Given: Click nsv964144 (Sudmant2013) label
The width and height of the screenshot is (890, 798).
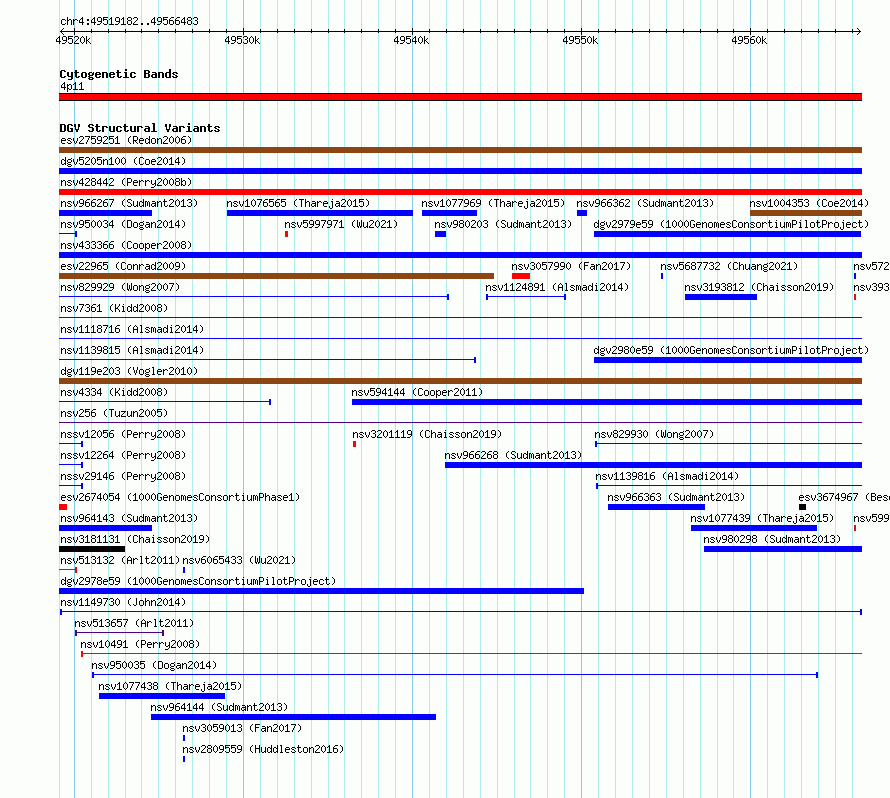Looking at the screenshot, I should [219, 707].
